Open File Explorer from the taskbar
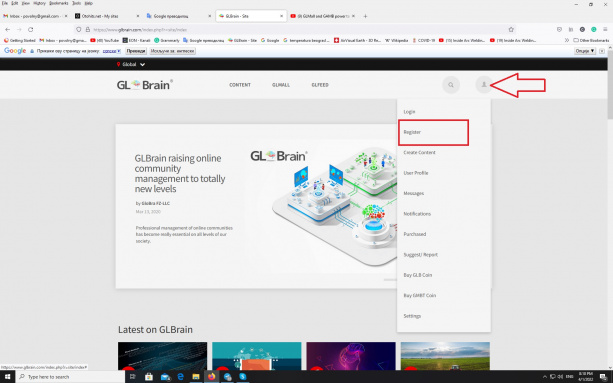613x383 pixels. pyautogui.click(x=196, y=377)
